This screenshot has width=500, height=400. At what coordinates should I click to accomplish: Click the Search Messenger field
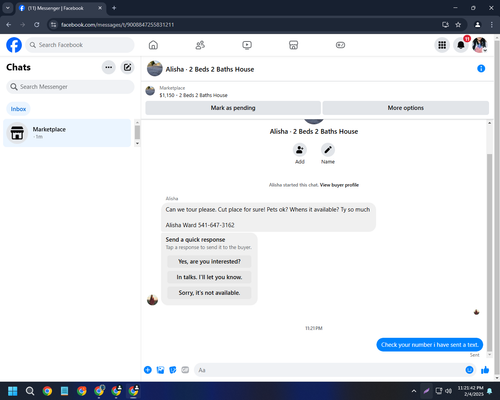coord(70,87)
